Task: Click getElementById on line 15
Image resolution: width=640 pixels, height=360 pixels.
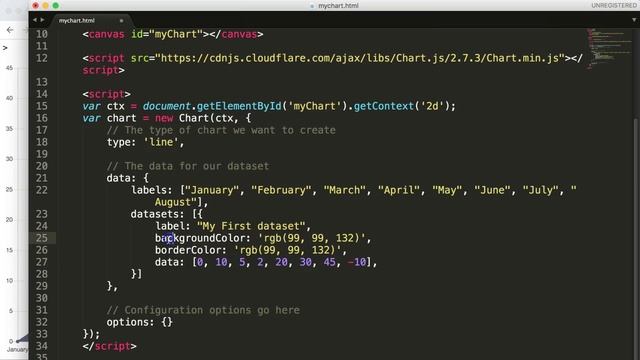Action: [x=239, y=107]
